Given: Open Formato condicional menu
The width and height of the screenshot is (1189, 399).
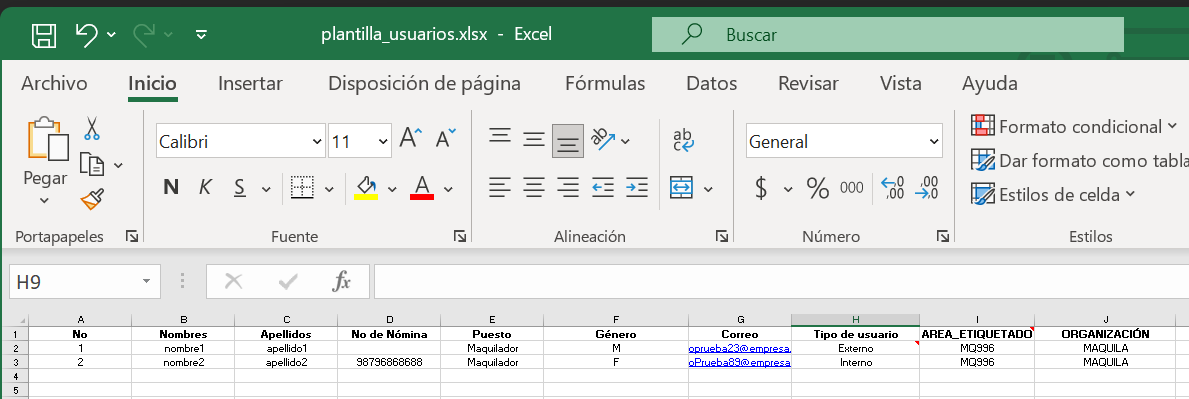Looking at the screenshot, I should pos(1074,126).
